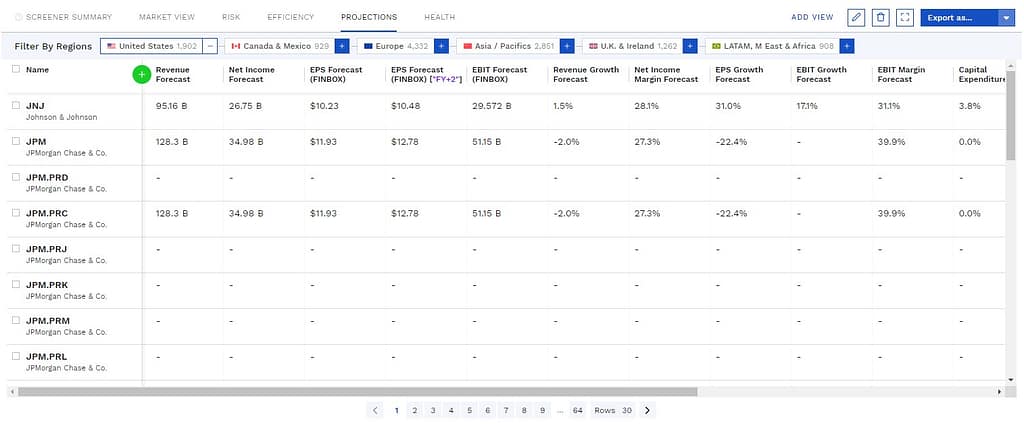Add Asia / Pacifics region with plus
The height and width of the screenshot is (424, 1024).
click(567, 46)
